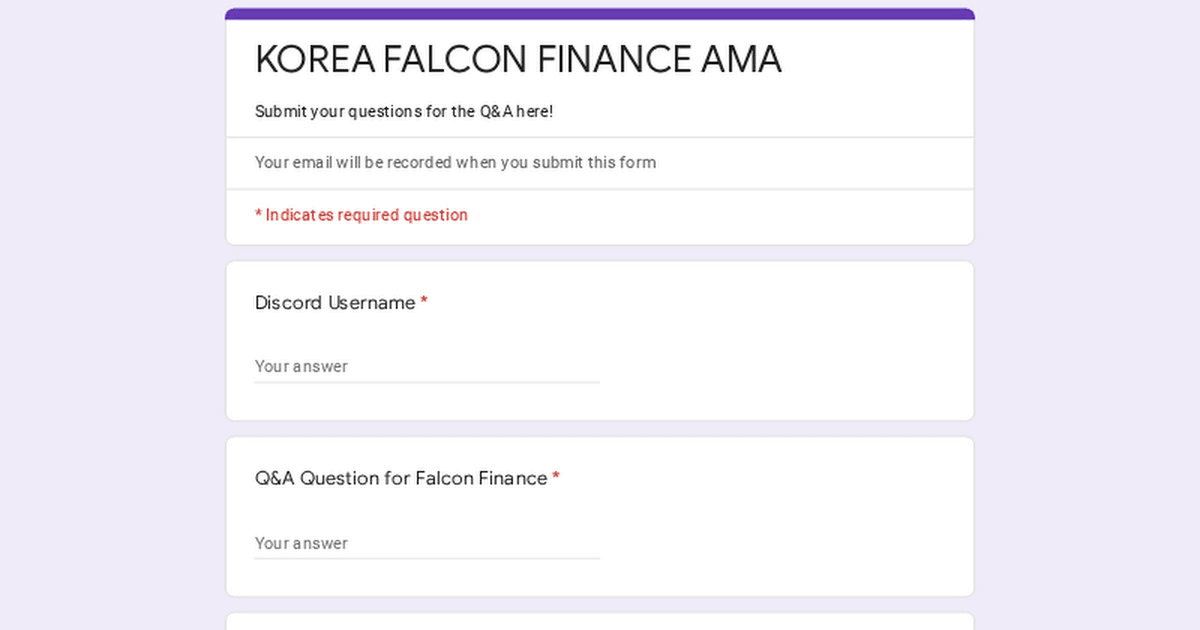
Task: Select the 'Submit your questions' description text
Action: click(403, 111)
